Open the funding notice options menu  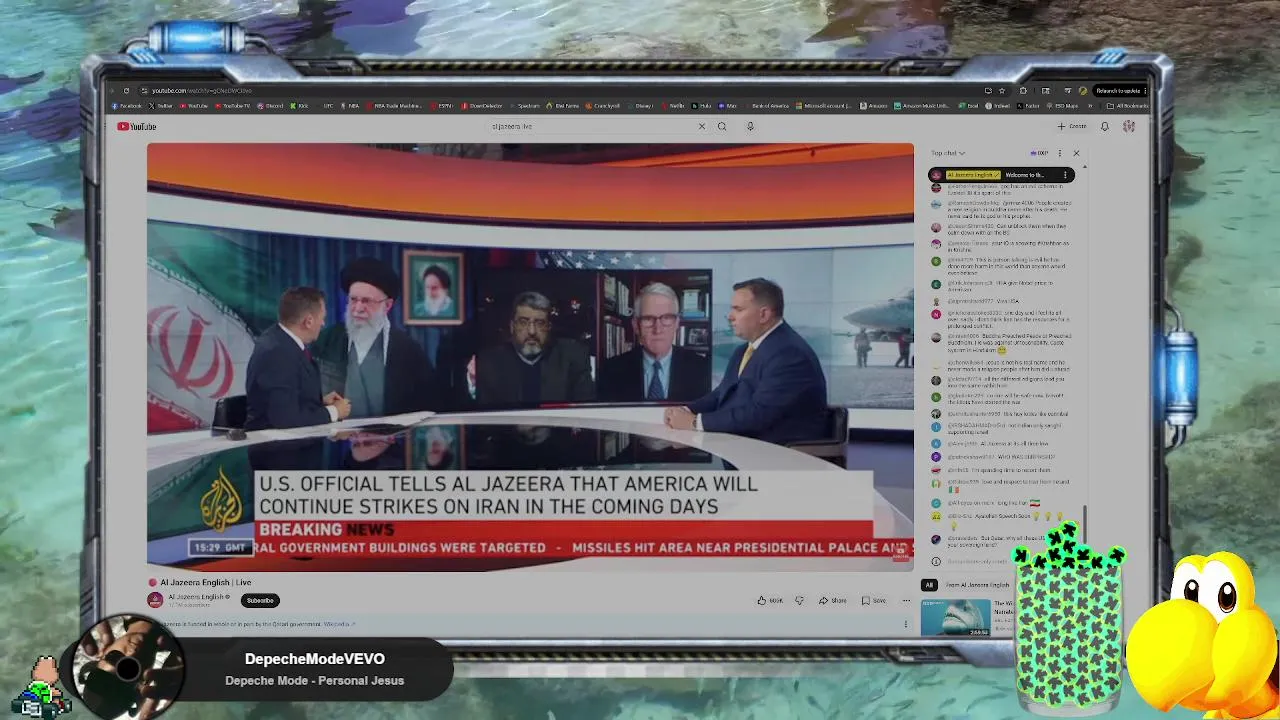point(906,624)
